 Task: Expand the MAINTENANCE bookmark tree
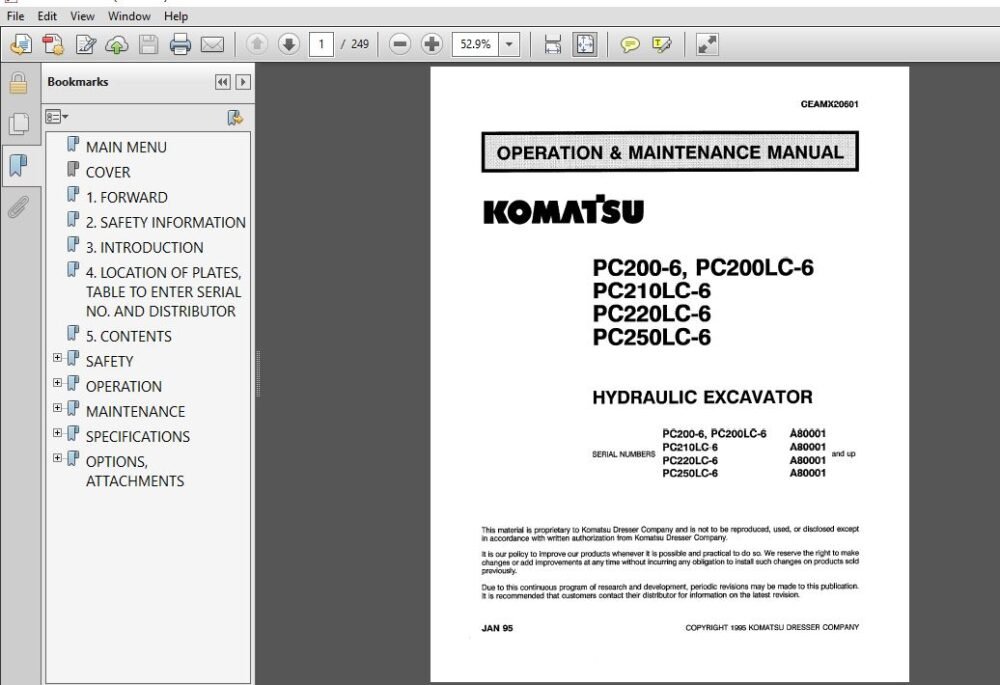tap(57, 407)
